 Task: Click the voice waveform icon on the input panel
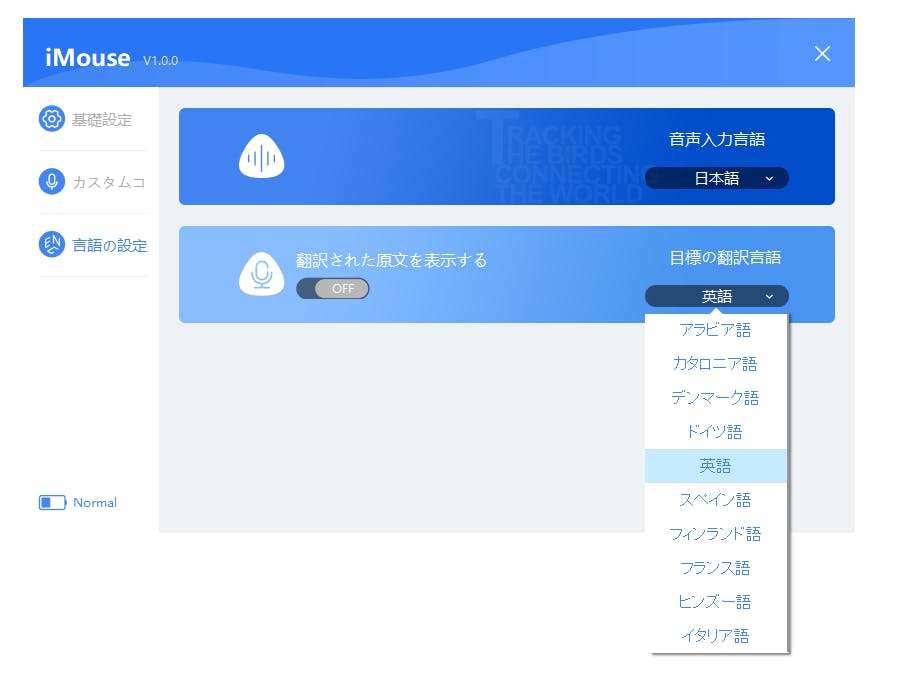(x=261, y=157)
